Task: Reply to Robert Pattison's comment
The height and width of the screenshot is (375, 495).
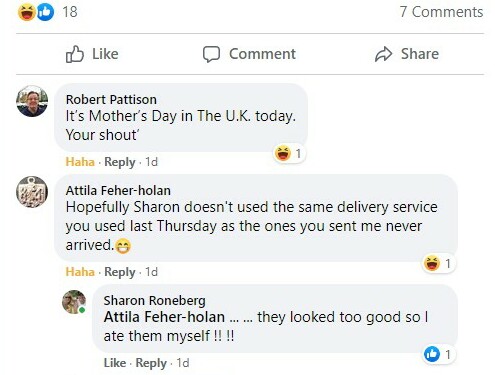Action: pos(120,162)
